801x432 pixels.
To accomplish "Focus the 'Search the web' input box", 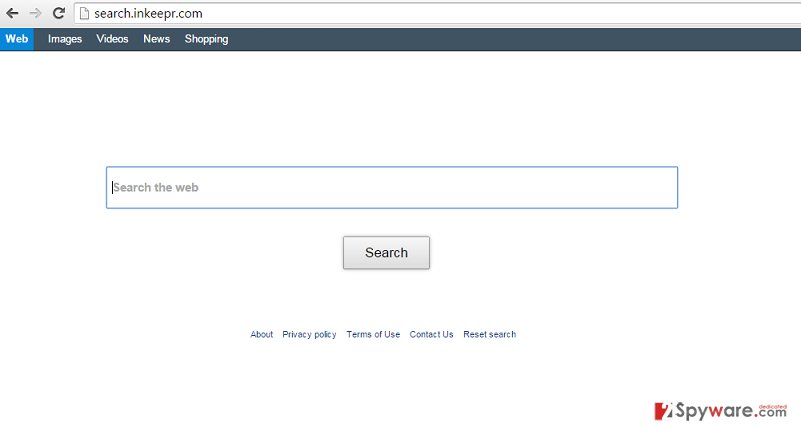I will pos(392,187).
